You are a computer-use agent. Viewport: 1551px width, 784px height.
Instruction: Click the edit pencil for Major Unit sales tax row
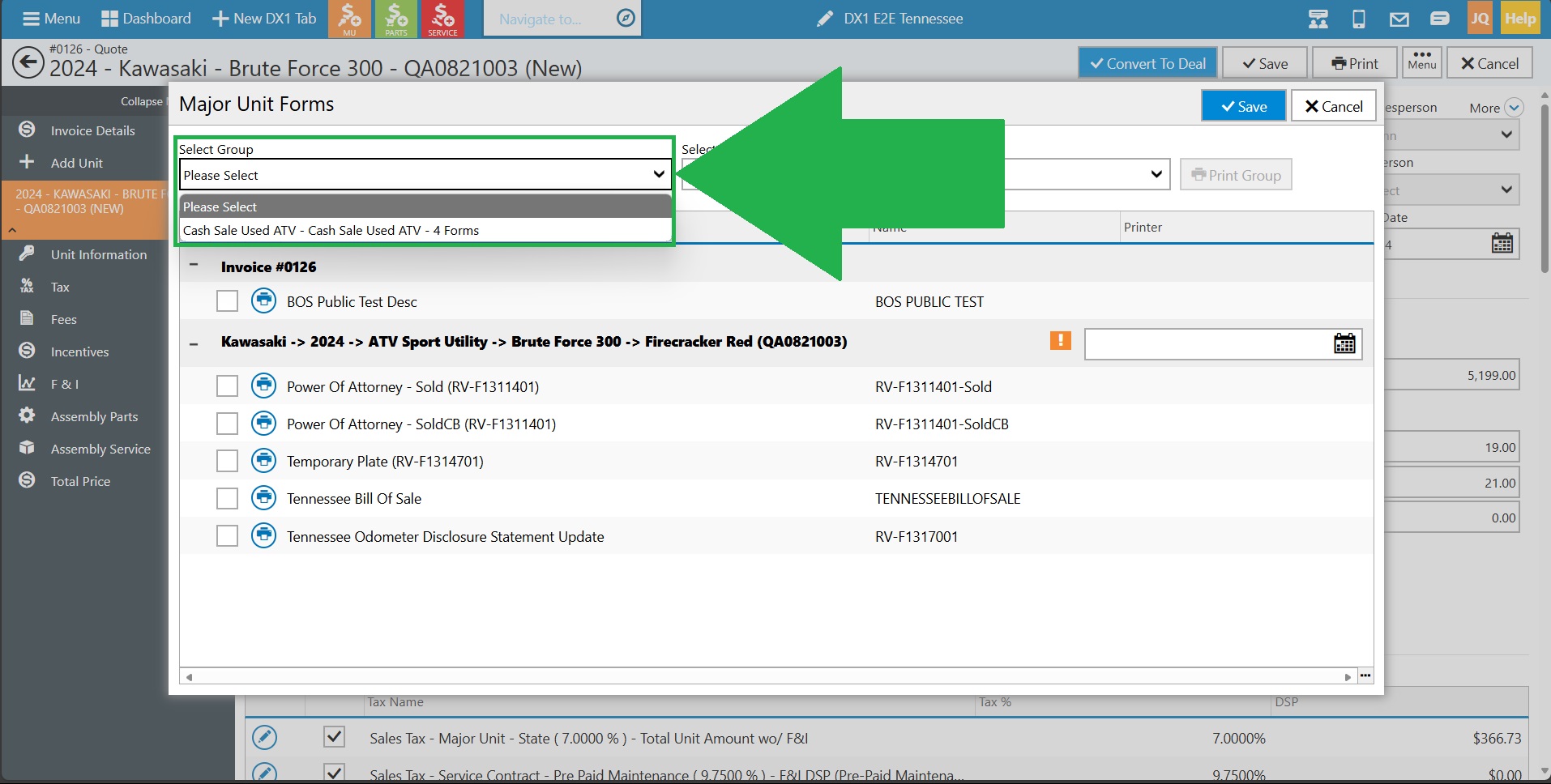click(x=264, y=737)
